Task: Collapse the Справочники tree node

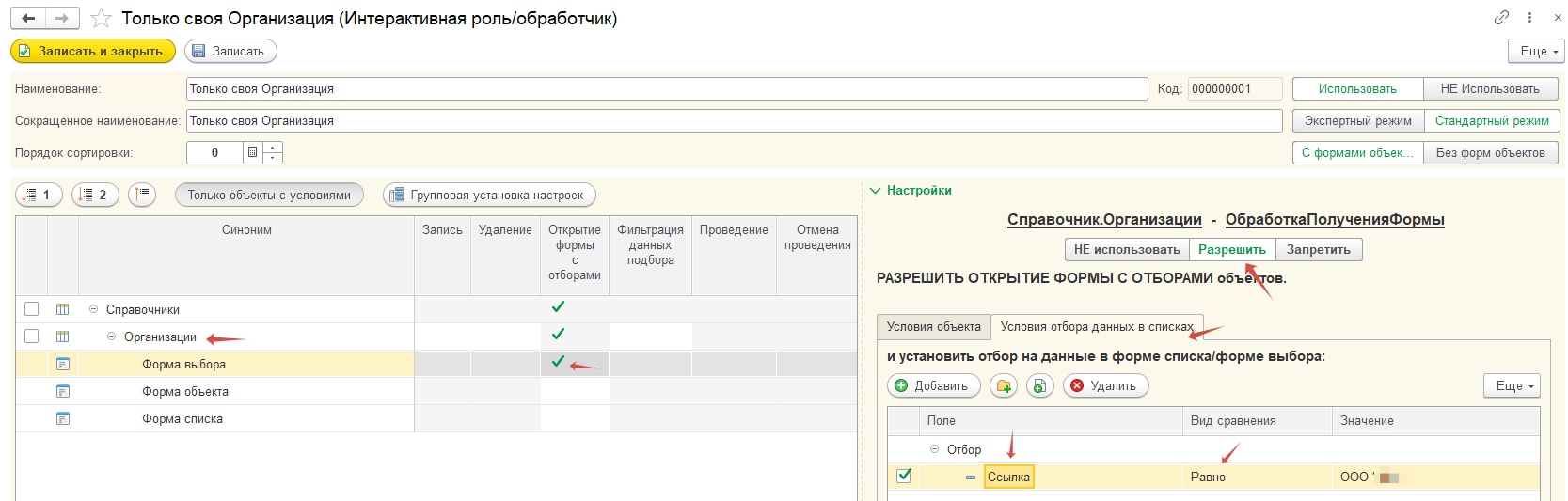Action: point(93,309)
